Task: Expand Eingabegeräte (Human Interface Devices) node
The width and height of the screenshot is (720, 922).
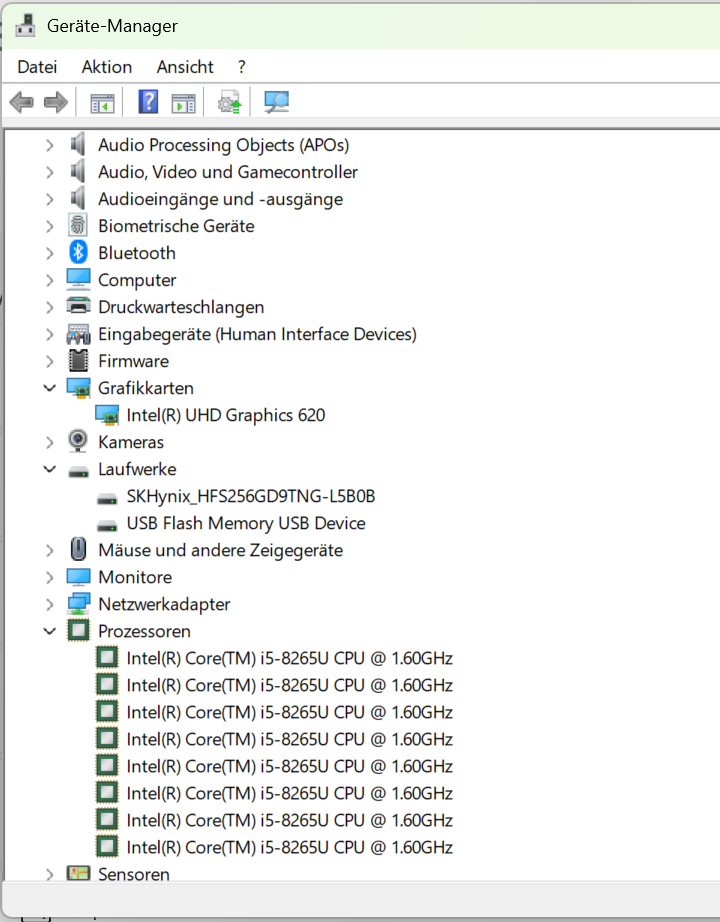Action: (x=50, y=335)
